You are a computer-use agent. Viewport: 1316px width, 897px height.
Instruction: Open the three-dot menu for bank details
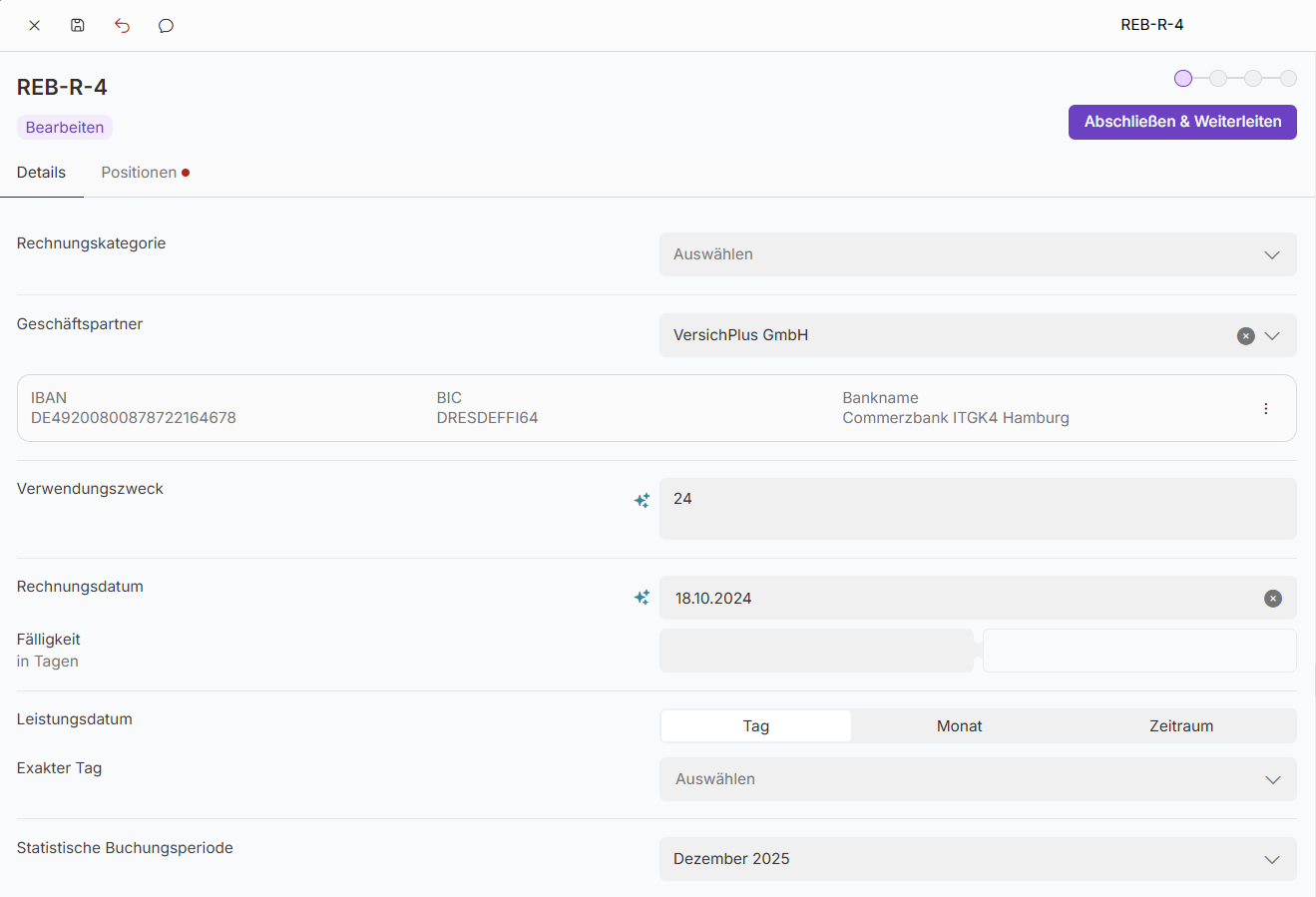1265,408
